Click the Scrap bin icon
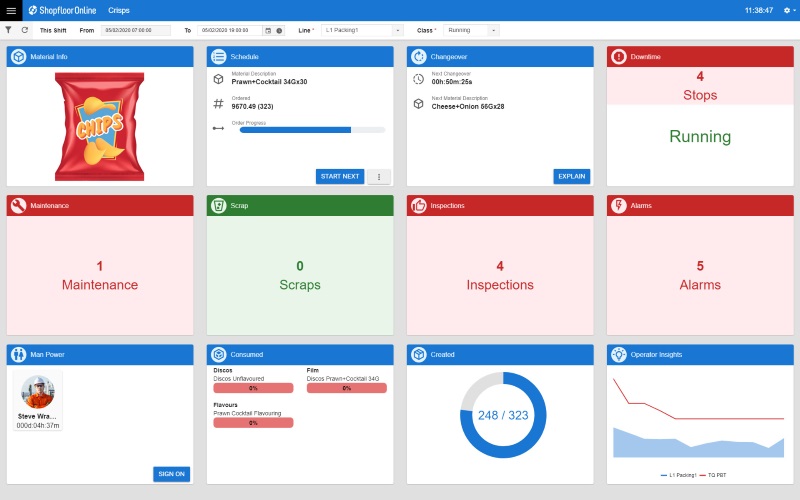Viewport: 800px width, 500px height. 218,206
